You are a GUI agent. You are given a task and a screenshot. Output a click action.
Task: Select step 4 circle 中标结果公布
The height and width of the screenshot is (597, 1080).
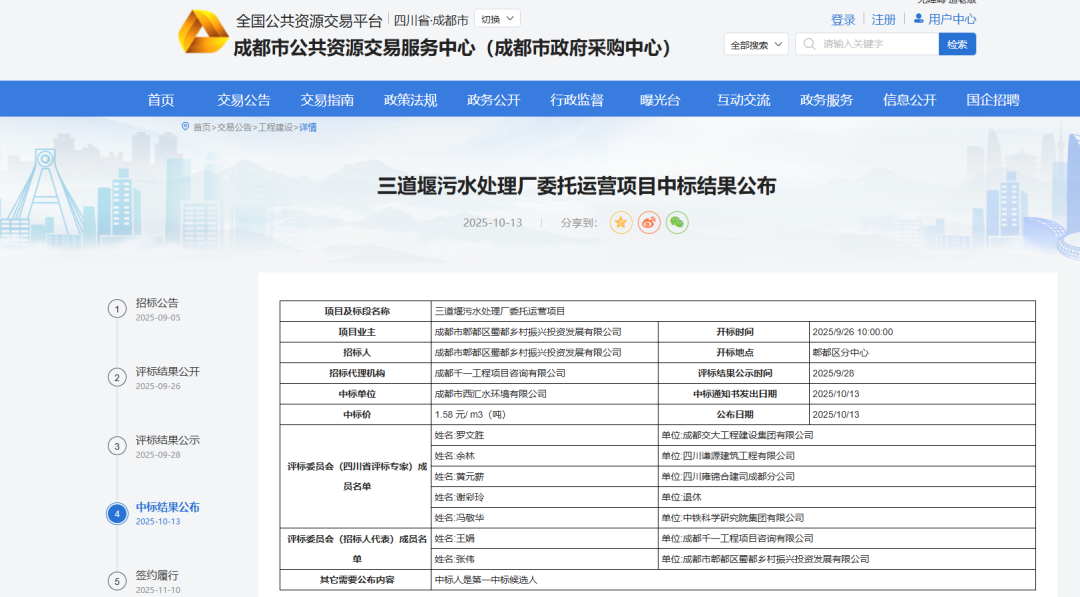tap(117, 514)
